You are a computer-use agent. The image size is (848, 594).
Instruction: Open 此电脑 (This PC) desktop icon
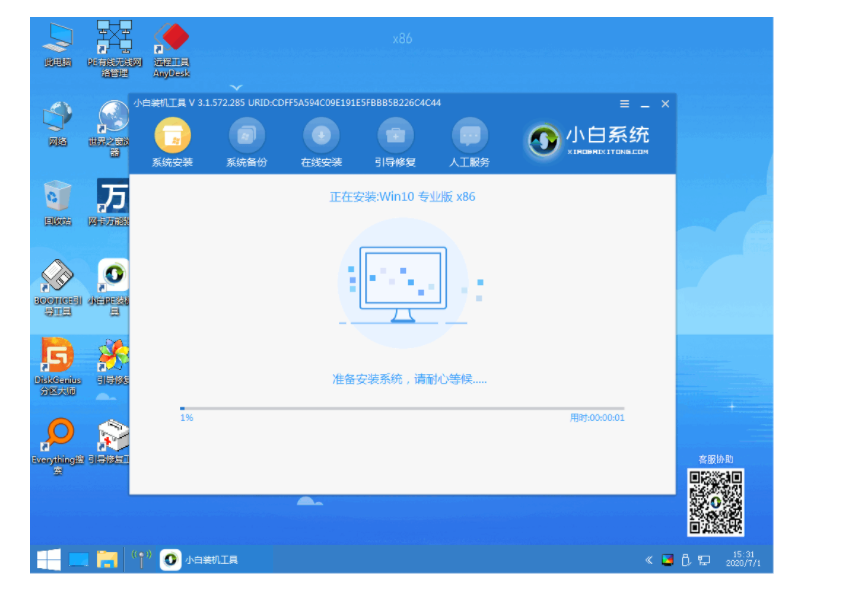pyautogui.click(x=57, y=43)
